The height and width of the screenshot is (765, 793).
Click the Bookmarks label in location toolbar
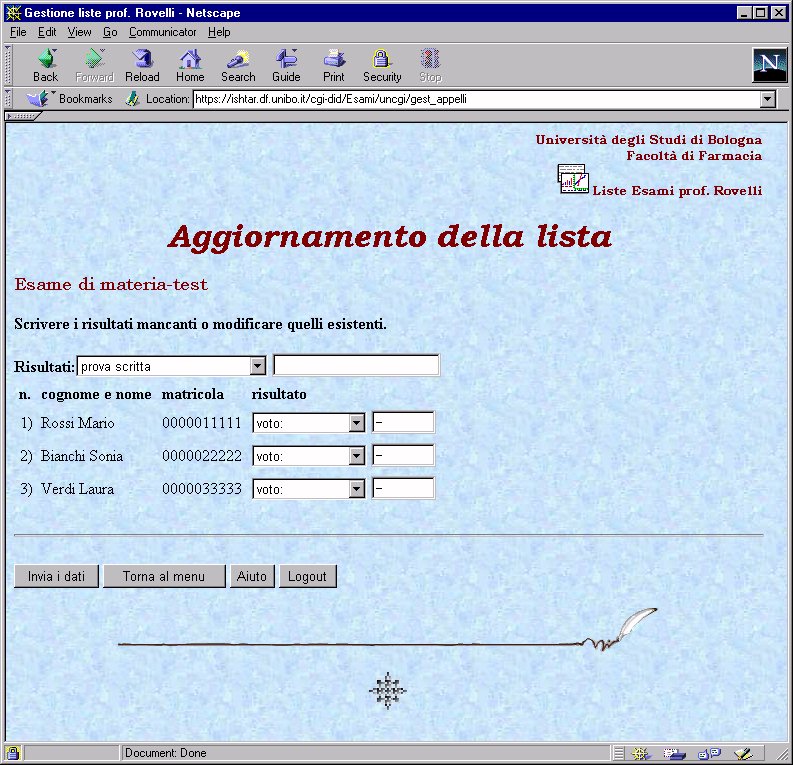[85, 99]
